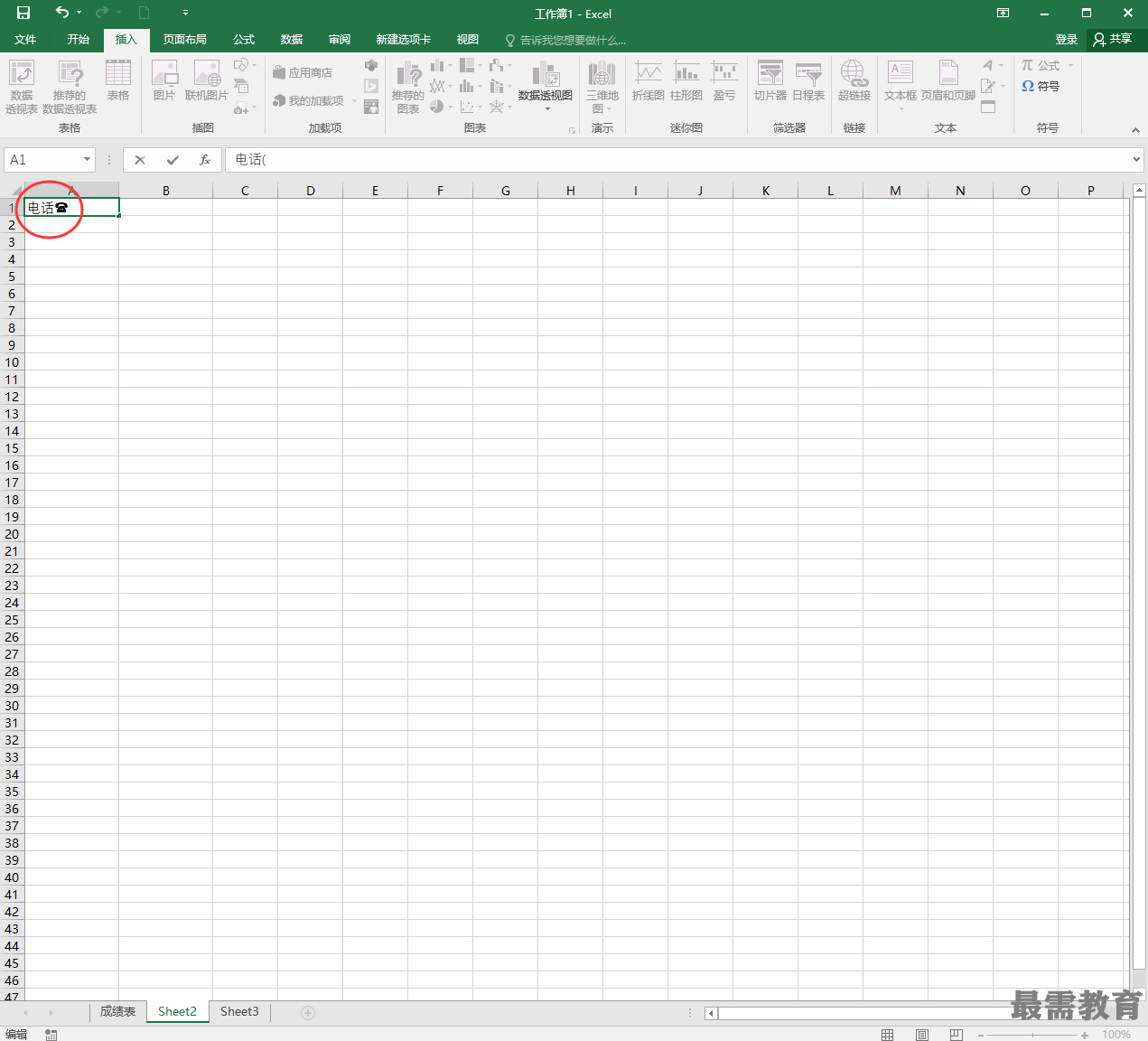Click the Pictures (图片) icon
Viewport: 1148px width, 1041px height.
click(164, 80)
